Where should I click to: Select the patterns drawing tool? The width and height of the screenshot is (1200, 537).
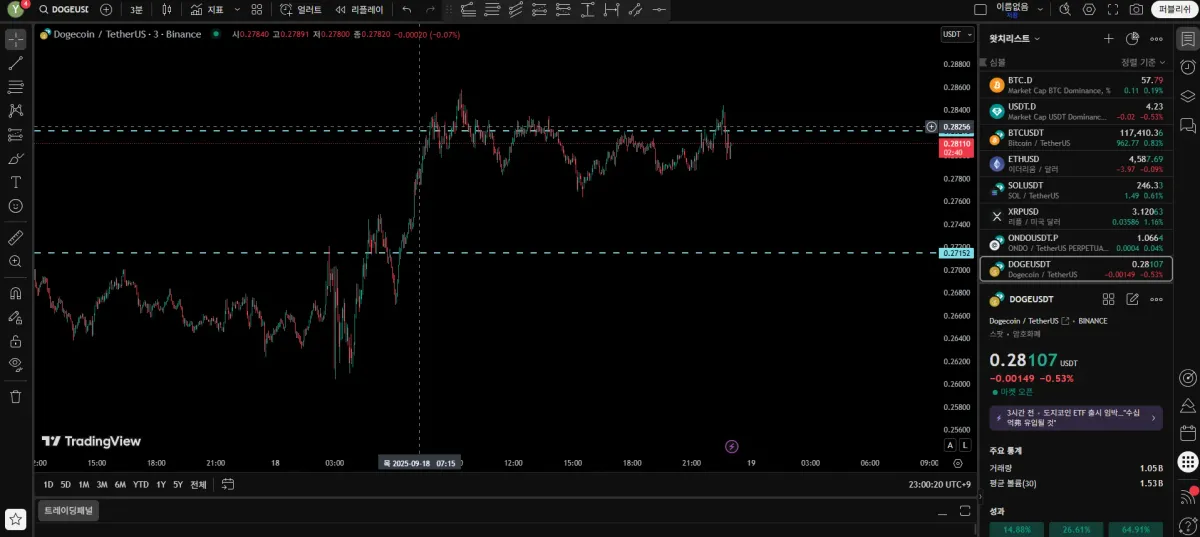pos(15,111)
